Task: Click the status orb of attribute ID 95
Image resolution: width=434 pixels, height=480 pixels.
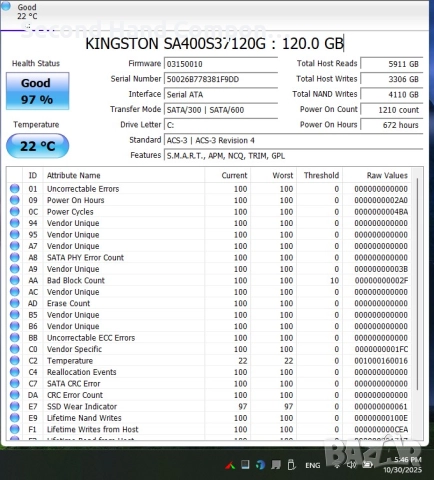Action: tap(15, 234)
